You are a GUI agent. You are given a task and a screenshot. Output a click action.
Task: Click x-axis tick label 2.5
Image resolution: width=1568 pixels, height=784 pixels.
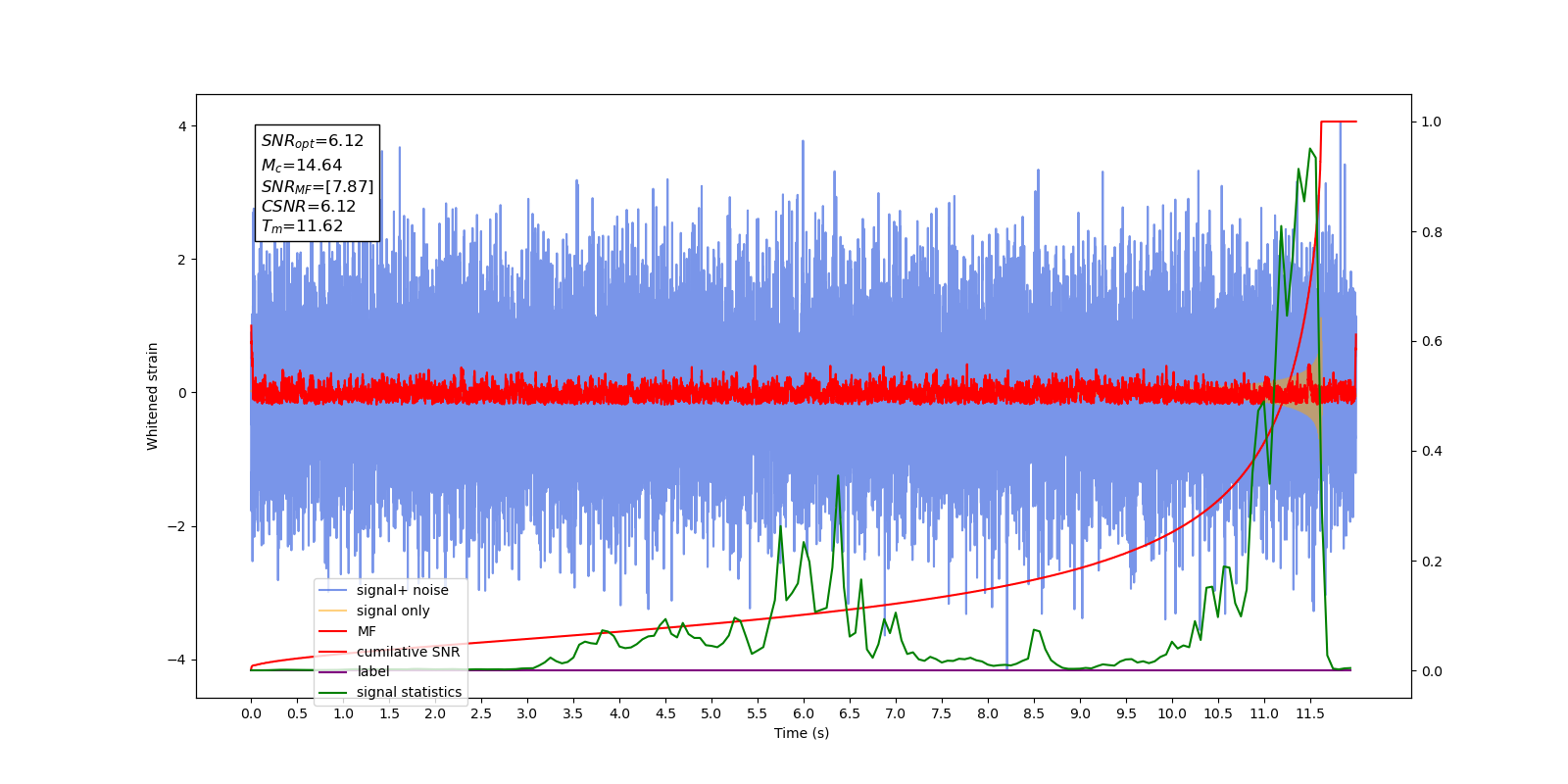pyautogui.click(x=481, y=713)
